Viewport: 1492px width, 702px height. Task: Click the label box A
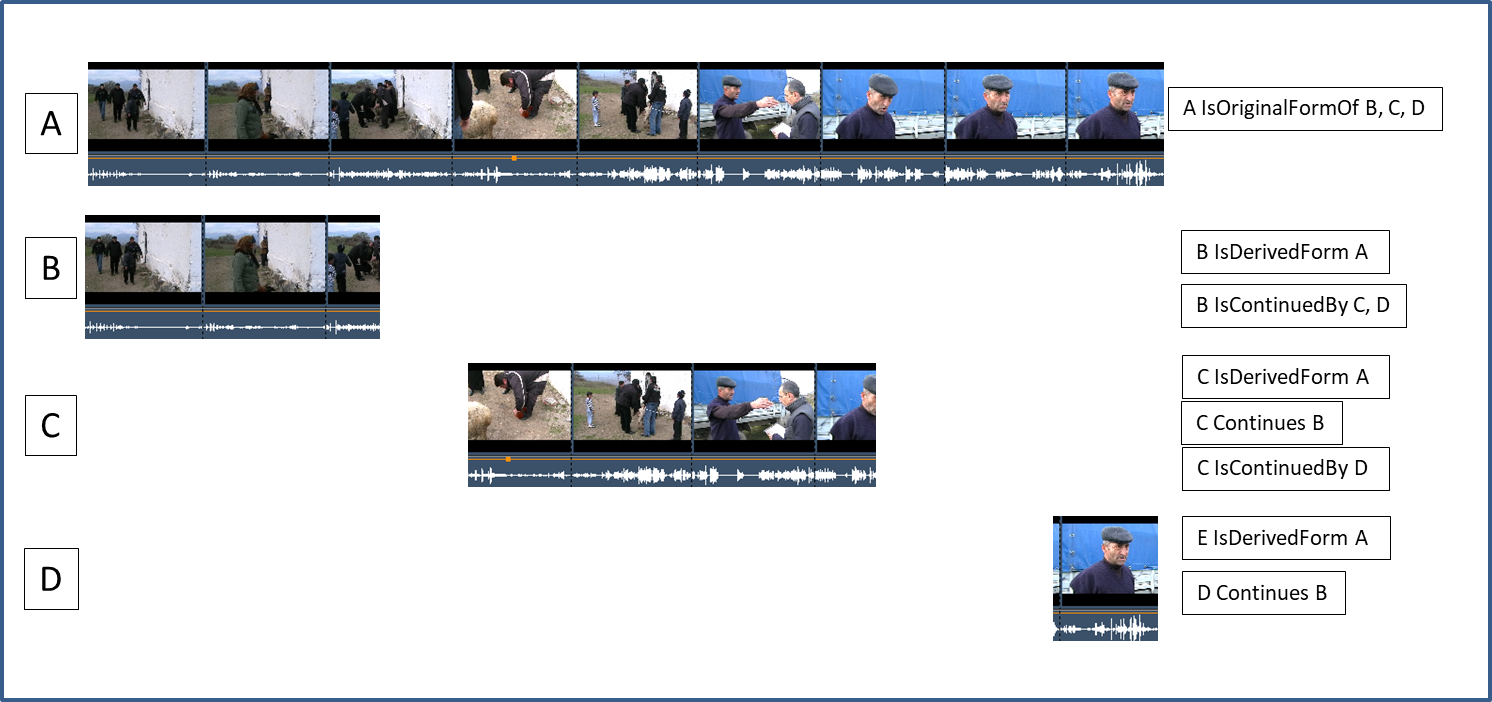pos(51,125)
